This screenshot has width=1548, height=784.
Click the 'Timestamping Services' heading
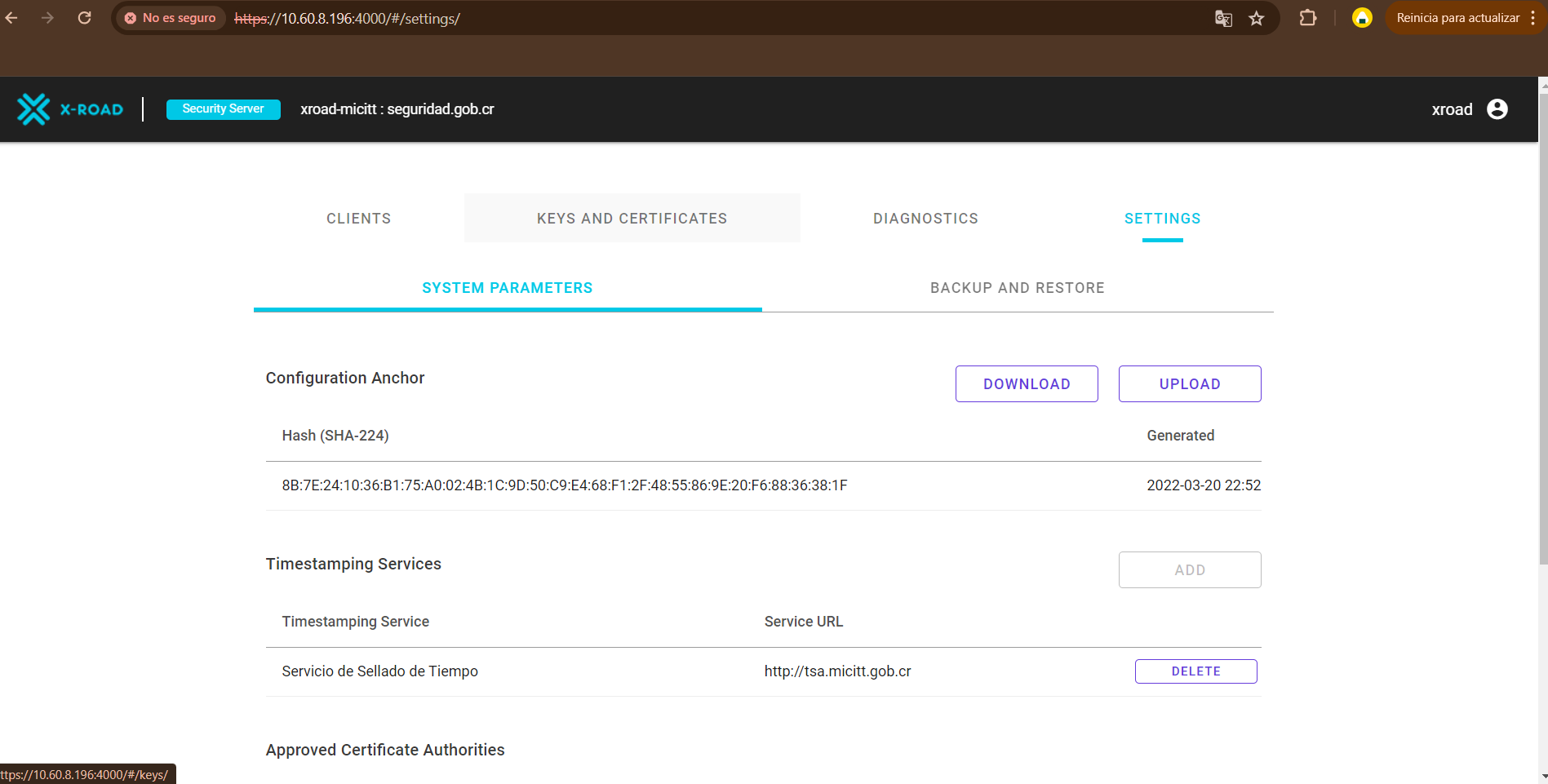click(x=353, y=564)
